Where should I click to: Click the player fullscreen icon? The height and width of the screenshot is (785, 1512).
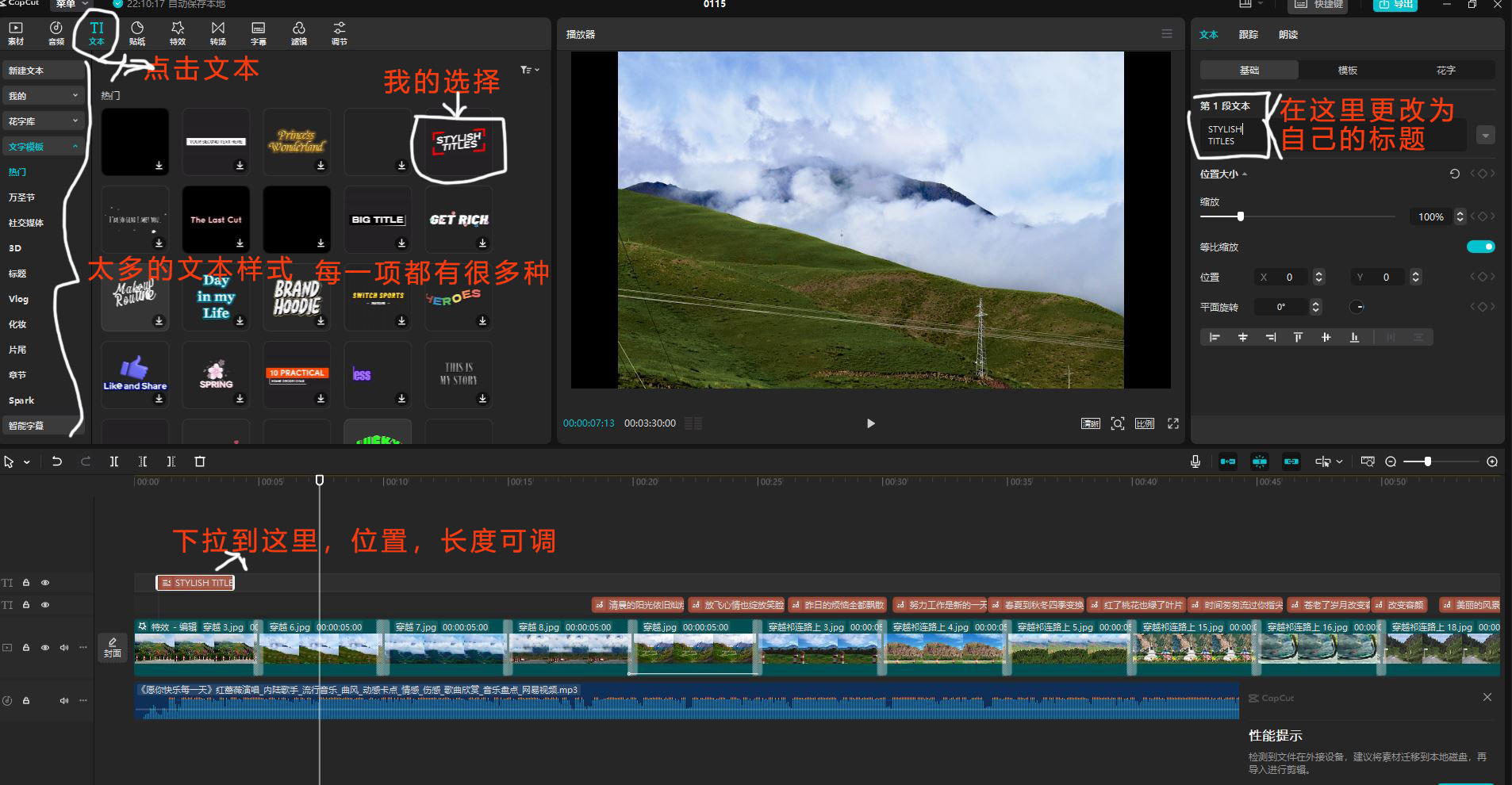pos(1173,423)
